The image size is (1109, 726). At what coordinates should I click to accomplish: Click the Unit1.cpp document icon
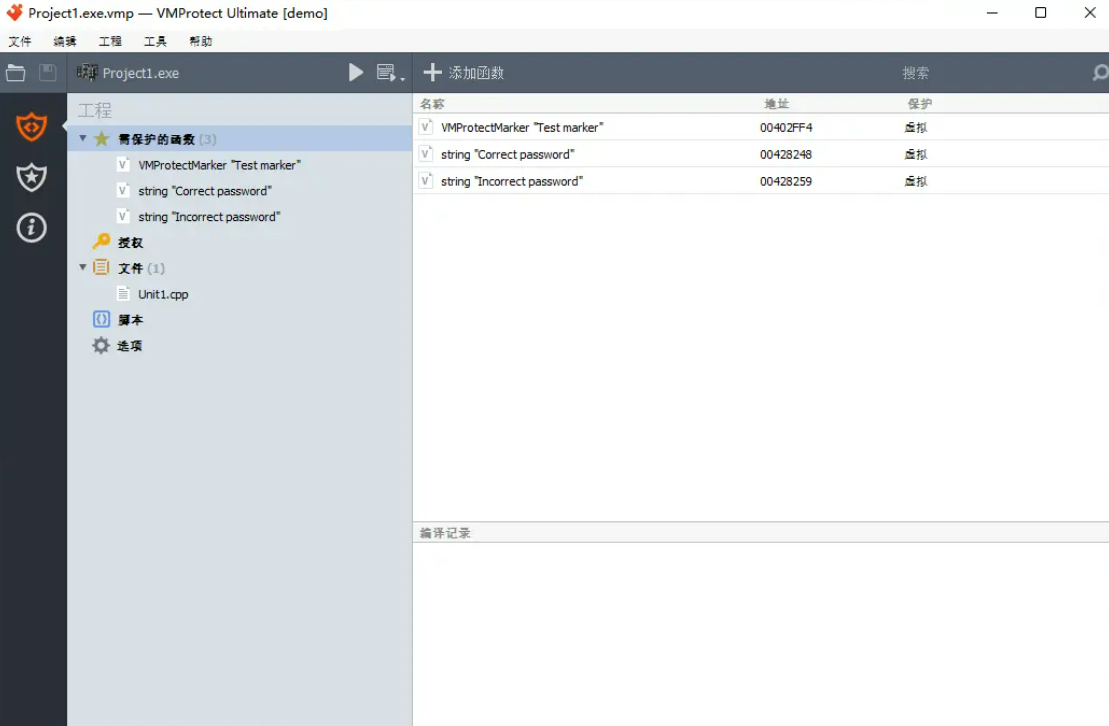(123, 294)
